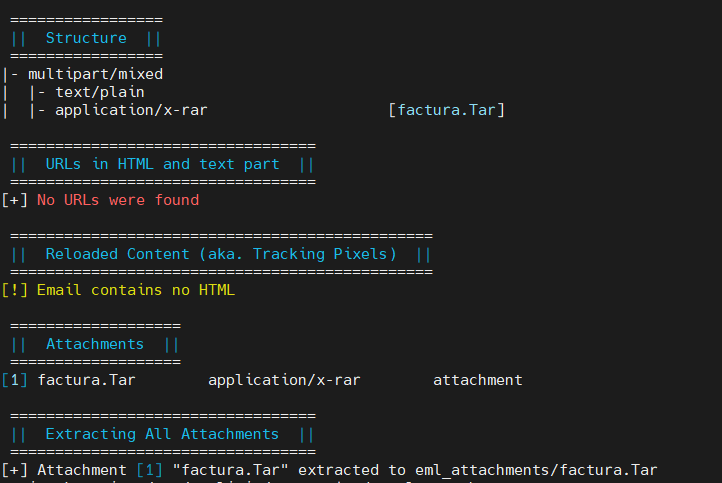Select the 'multipart/mixed' structure line

[95, 74]
